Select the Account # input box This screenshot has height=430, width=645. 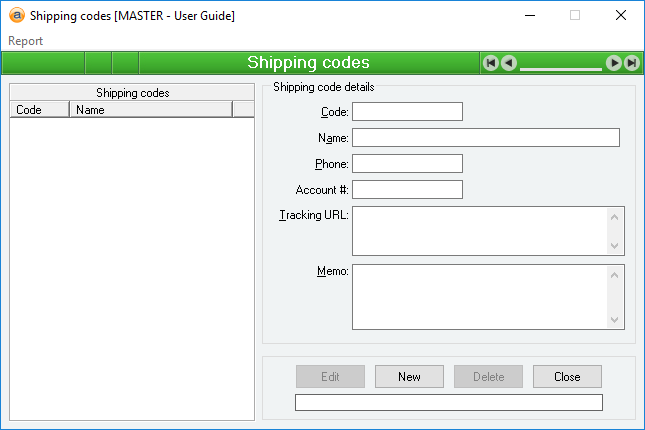coord(407,189)
